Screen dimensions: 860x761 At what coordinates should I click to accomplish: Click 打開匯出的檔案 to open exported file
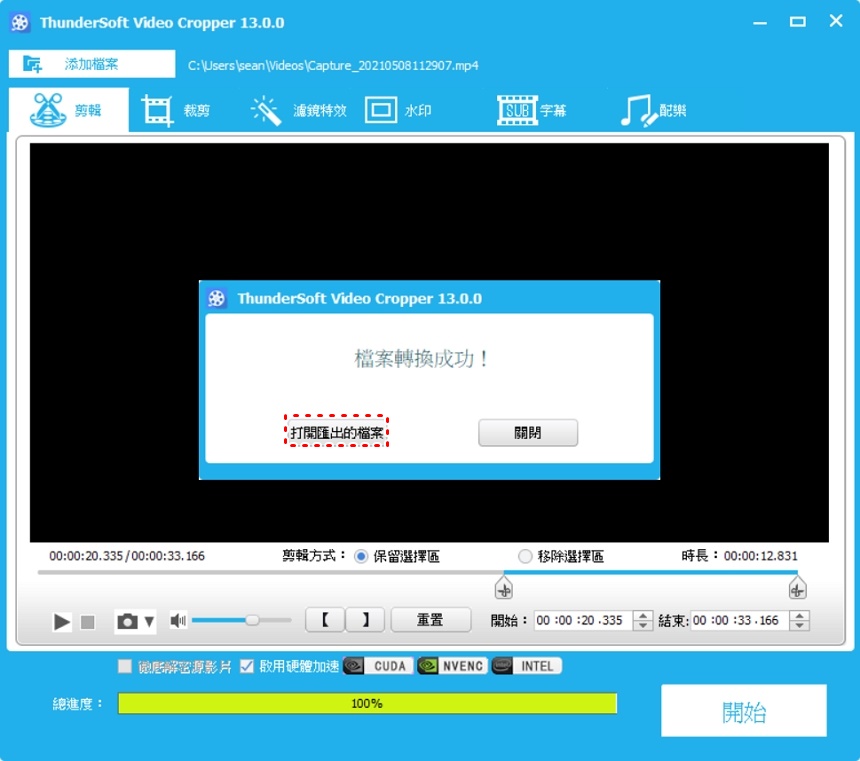tap(337, 433)
